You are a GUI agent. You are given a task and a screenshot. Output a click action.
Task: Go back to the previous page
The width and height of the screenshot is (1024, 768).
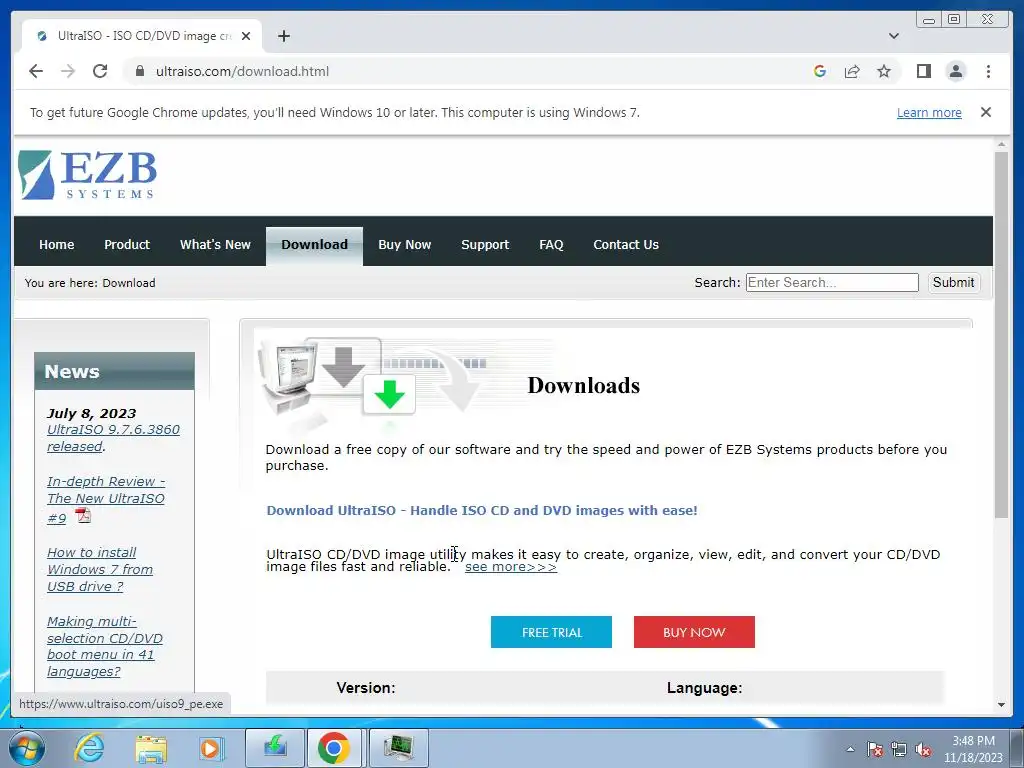[36, 71]
